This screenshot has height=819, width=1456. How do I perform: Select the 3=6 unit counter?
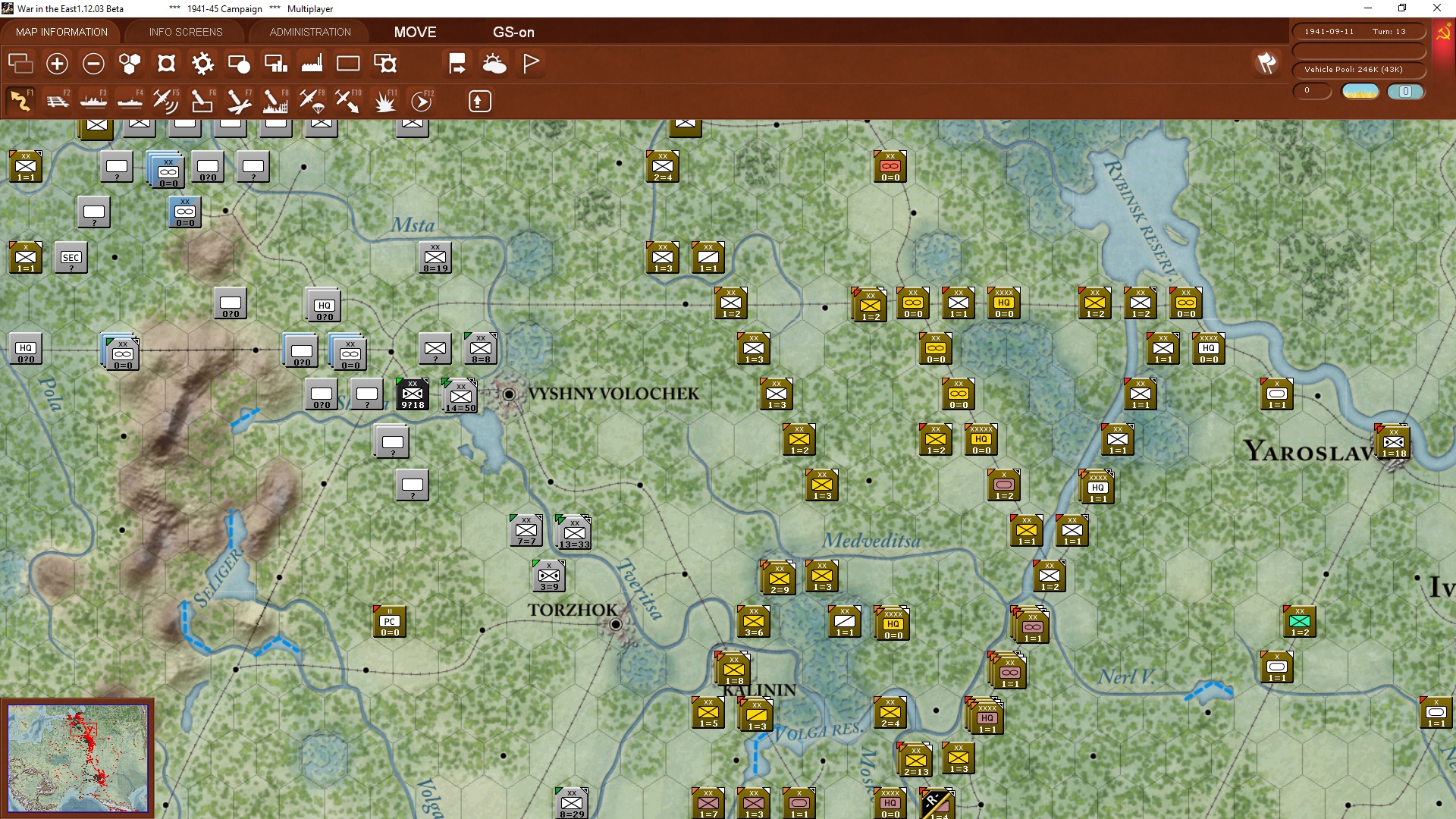[754, 622]
